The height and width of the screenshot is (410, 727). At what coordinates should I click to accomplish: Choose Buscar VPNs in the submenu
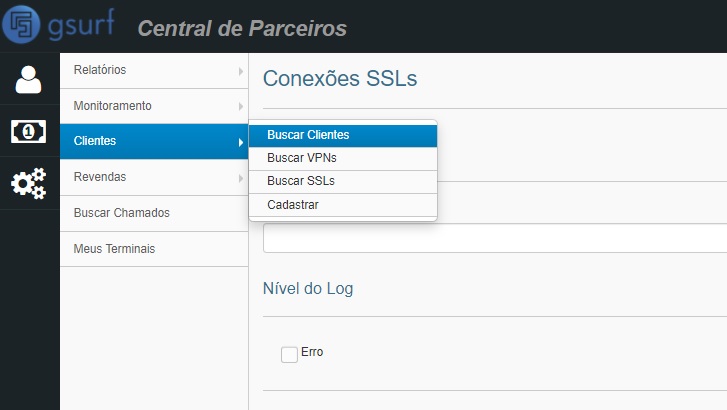(x=301, y=158)
